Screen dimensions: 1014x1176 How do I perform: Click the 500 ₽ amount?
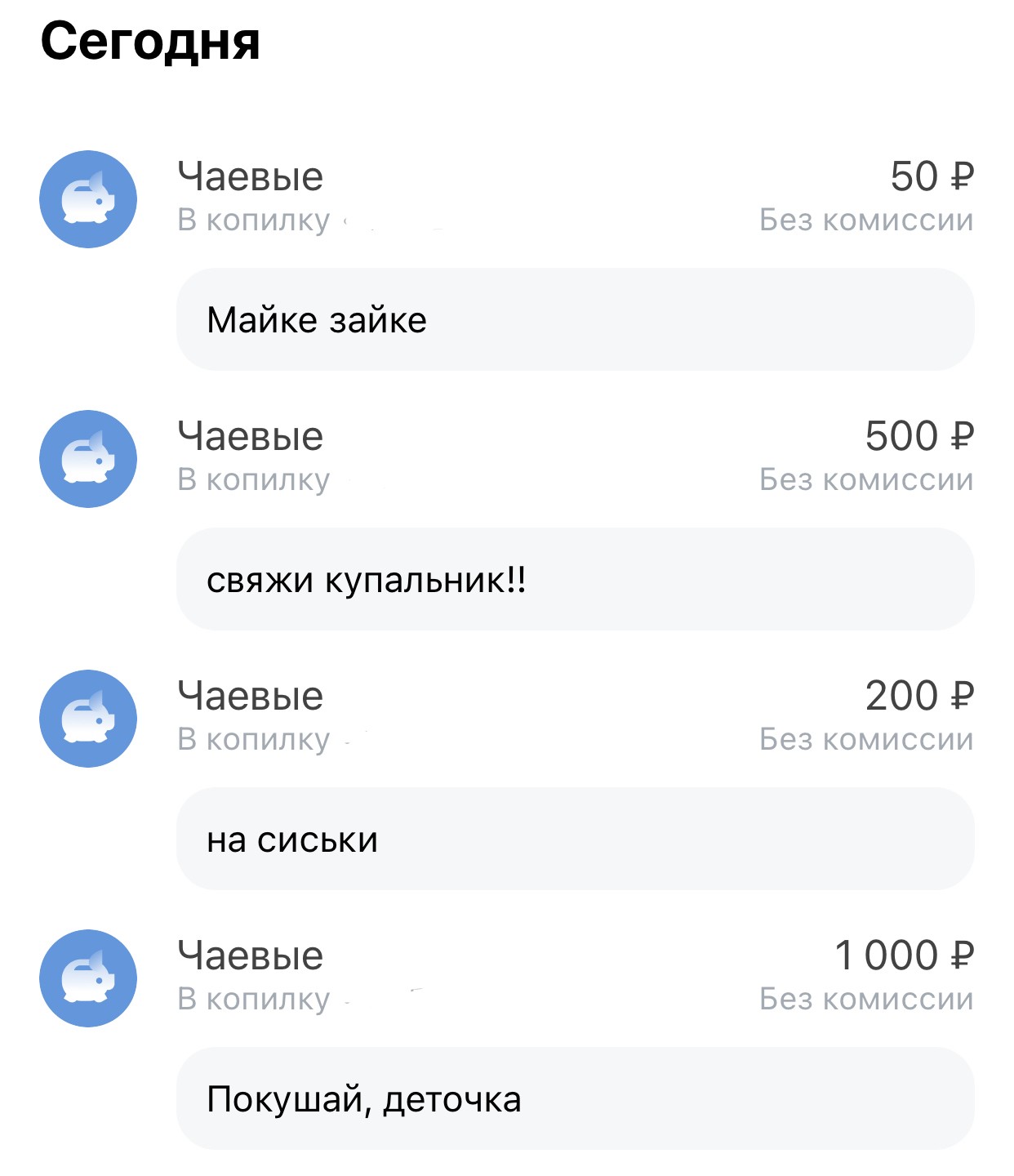919,436
